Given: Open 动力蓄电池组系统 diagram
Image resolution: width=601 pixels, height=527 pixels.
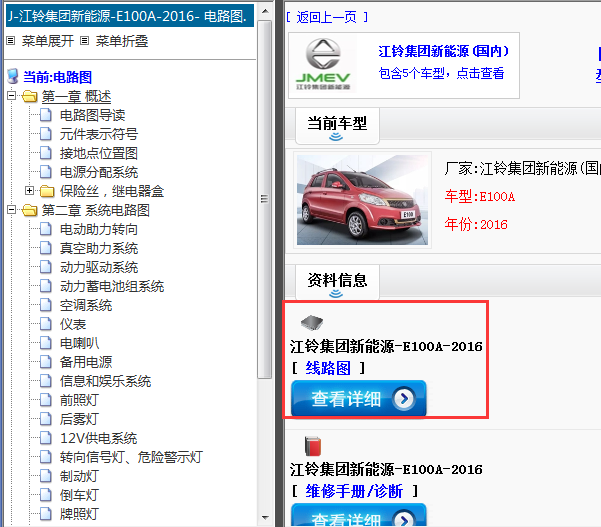Looking at the screenshot, I should pos(112,286).
